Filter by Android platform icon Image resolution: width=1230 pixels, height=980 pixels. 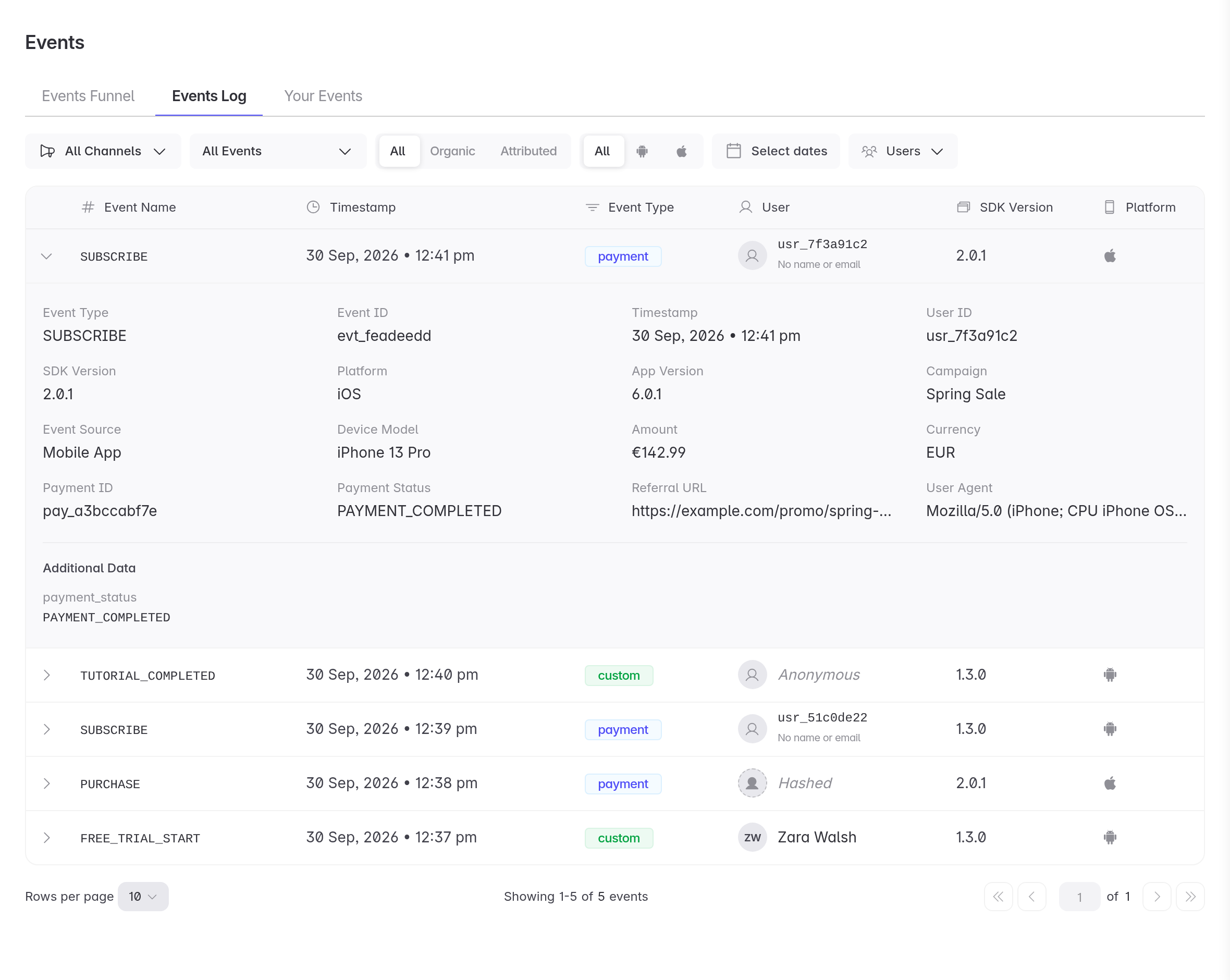(642, 151)
